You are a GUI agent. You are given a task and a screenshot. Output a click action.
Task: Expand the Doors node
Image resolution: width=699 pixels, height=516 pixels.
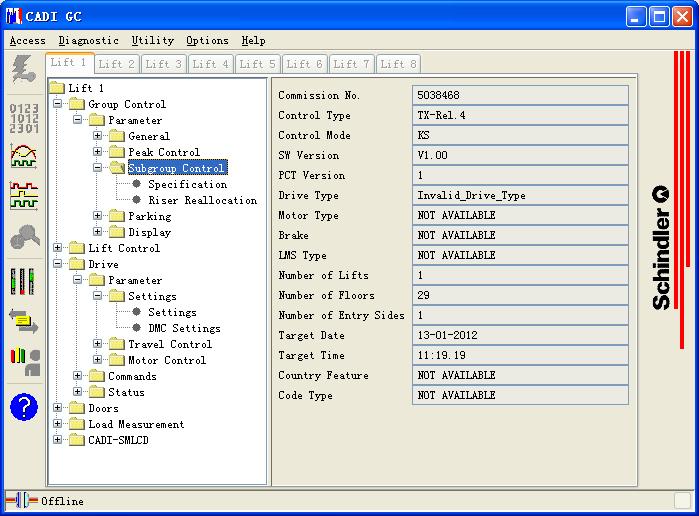click(58, 408)
